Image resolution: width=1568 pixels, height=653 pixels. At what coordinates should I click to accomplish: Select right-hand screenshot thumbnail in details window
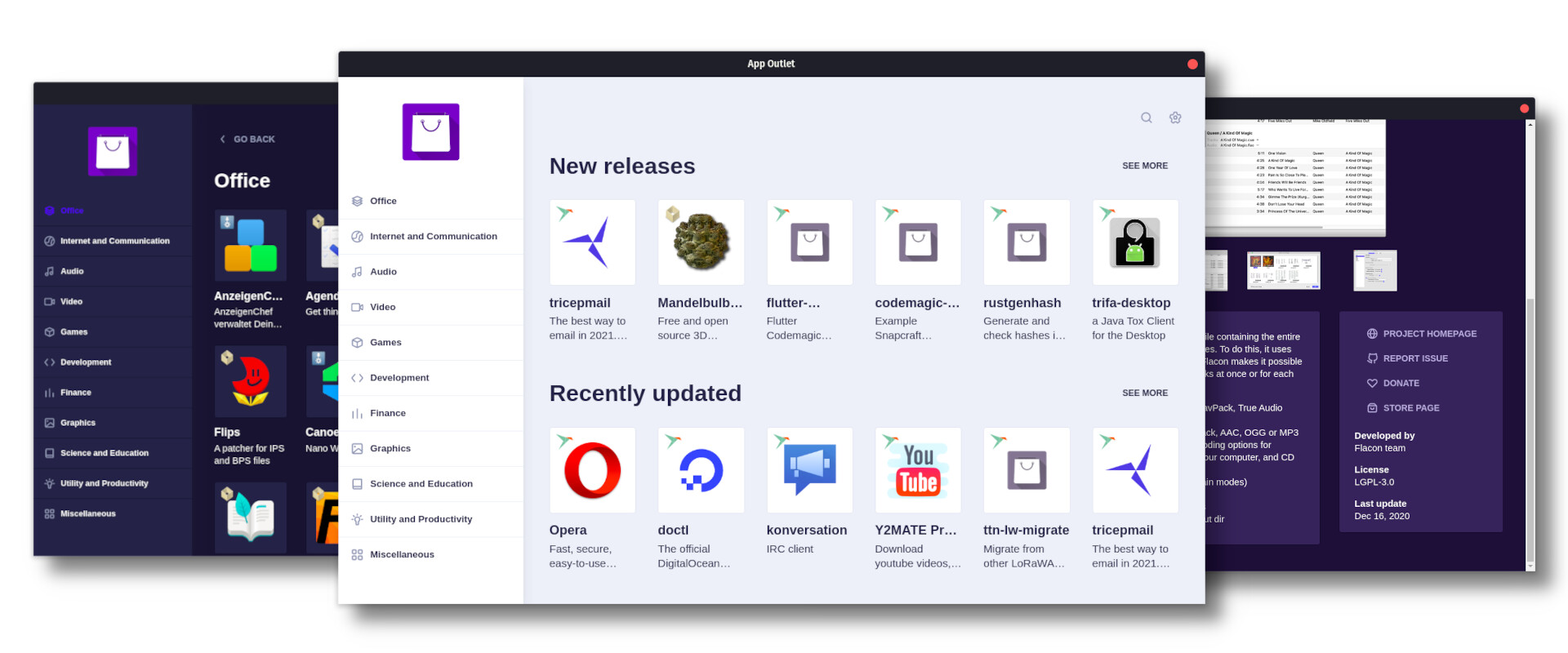[x=1375, y=271]
